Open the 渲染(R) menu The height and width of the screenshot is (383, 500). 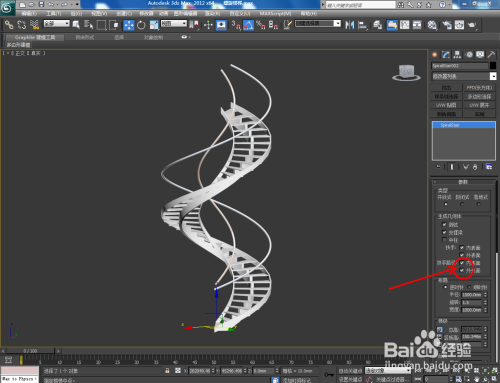[212, 13]
